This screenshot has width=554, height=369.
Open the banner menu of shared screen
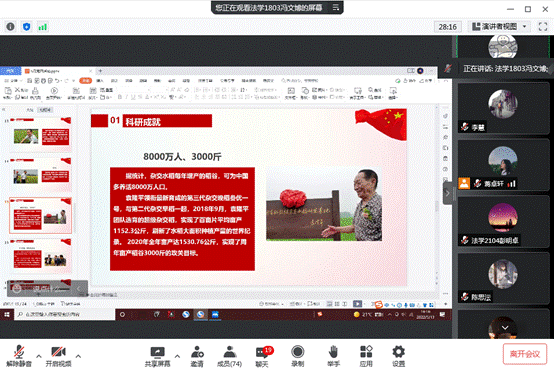click(x=336, y=7)
